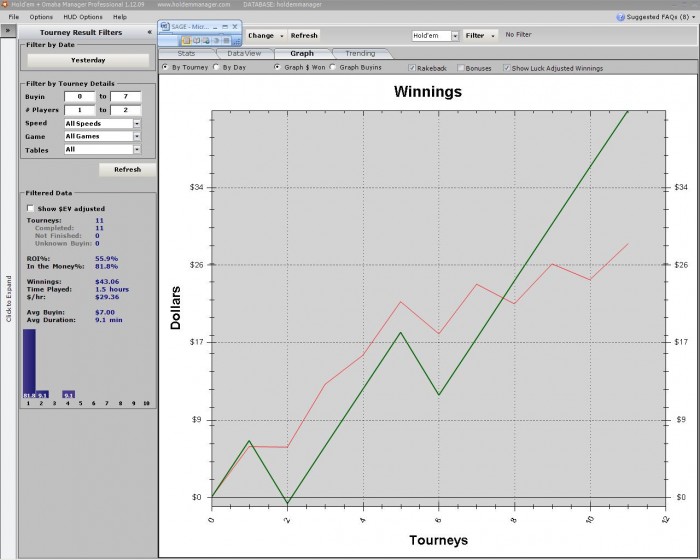Click the Word document icon in SAGE window
700x560 pixels.
coord(164,26)
